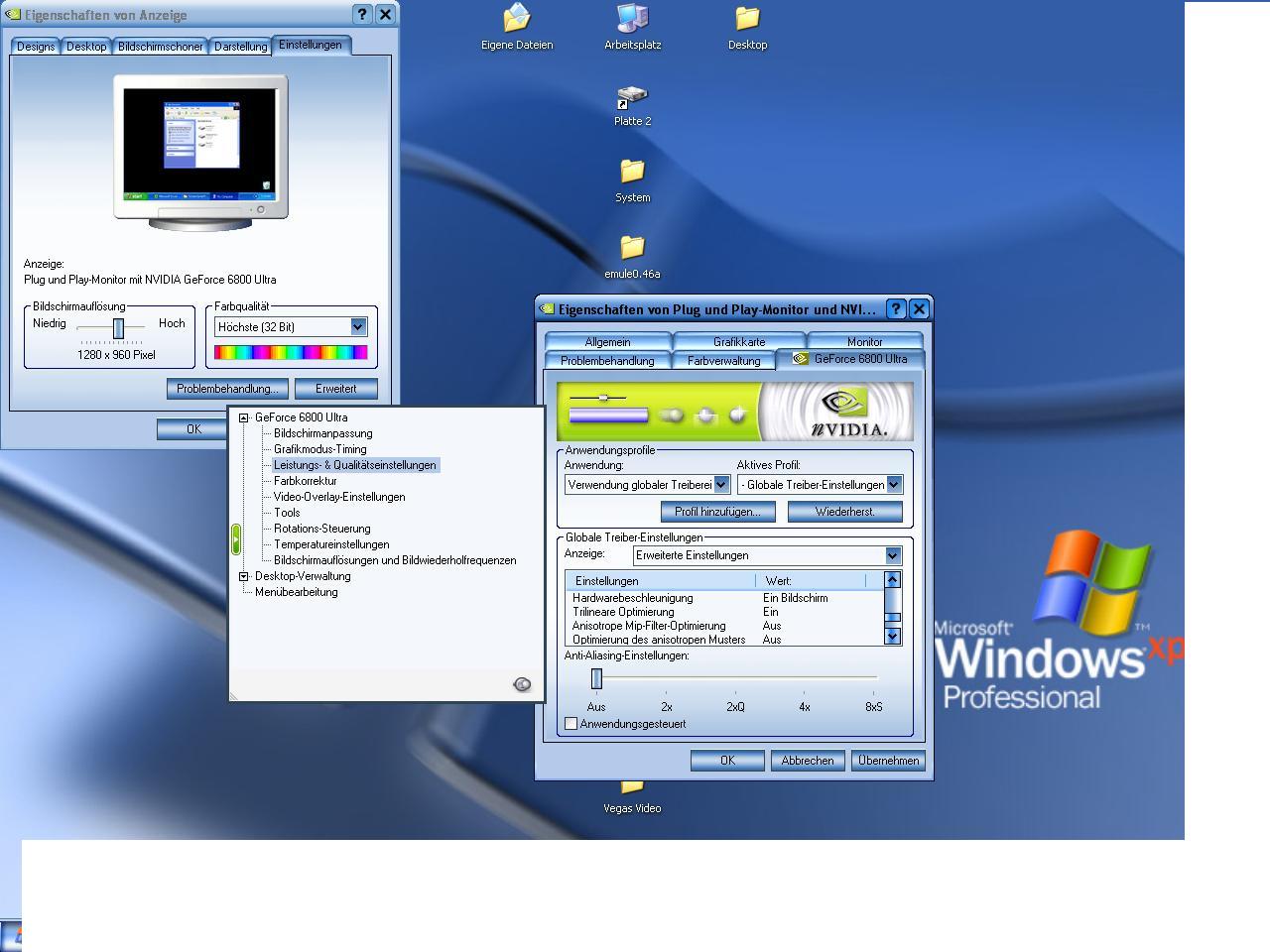
Task: Select Farbkorrektur in tree
Action: [x=306, y=481]
